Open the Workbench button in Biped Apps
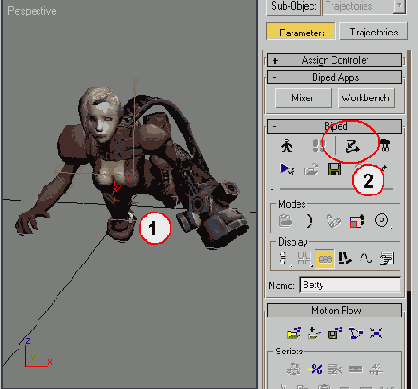This screenshot has width=418, height=389. [366, 98]
